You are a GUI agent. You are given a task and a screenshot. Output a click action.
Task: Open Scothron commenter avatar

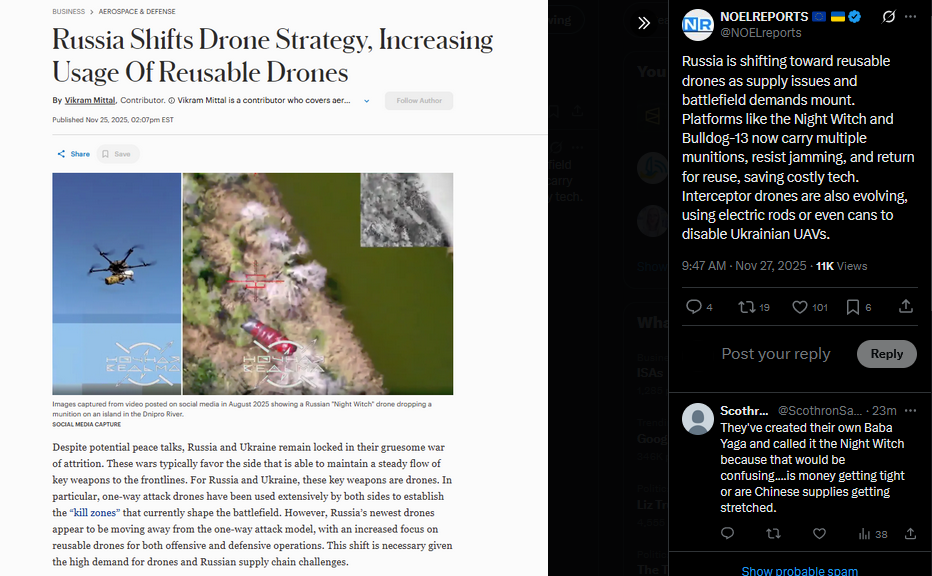(x=697, y=418)
